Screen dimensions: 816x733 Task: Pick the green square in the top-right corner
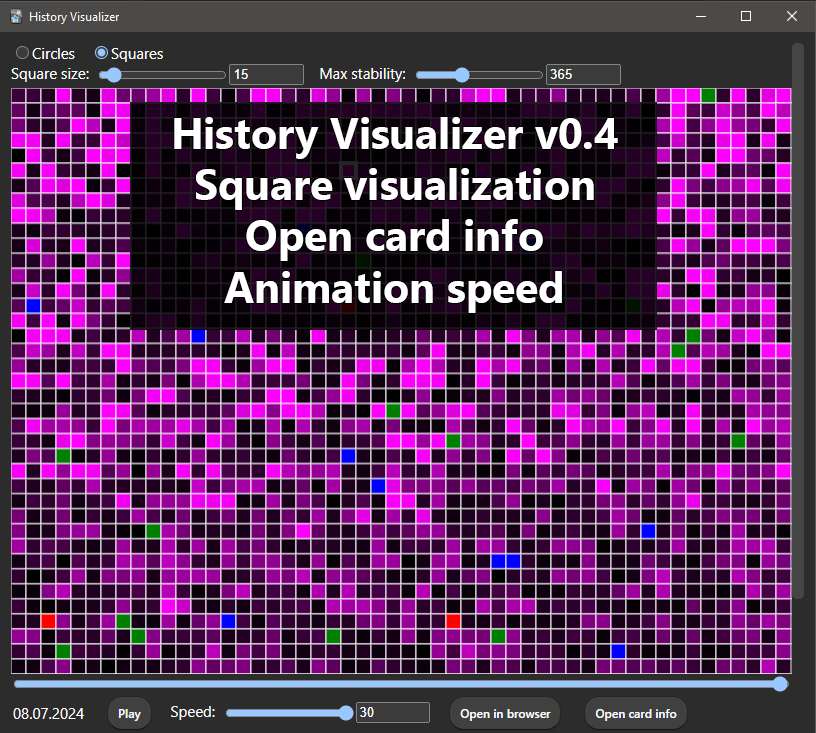click(x=708, y=95)
